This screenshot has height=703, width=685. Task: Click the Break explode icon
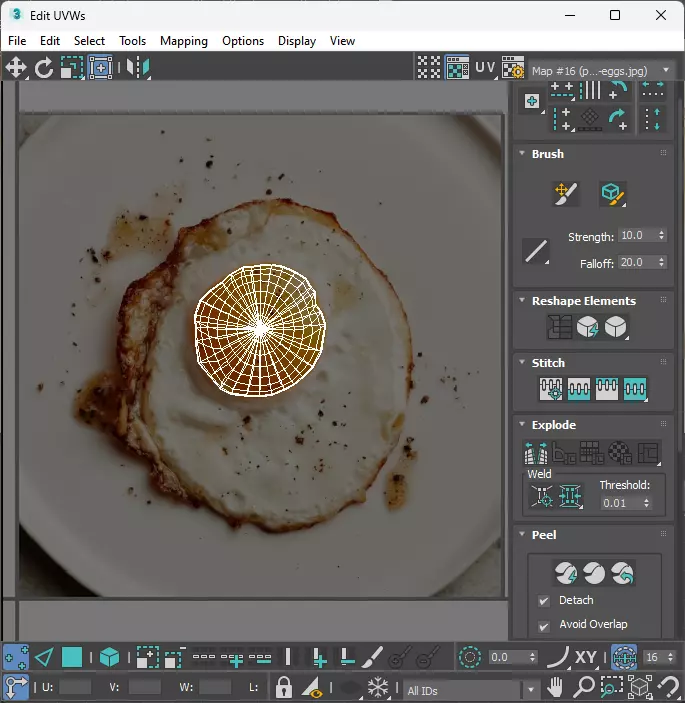(536, 453)
